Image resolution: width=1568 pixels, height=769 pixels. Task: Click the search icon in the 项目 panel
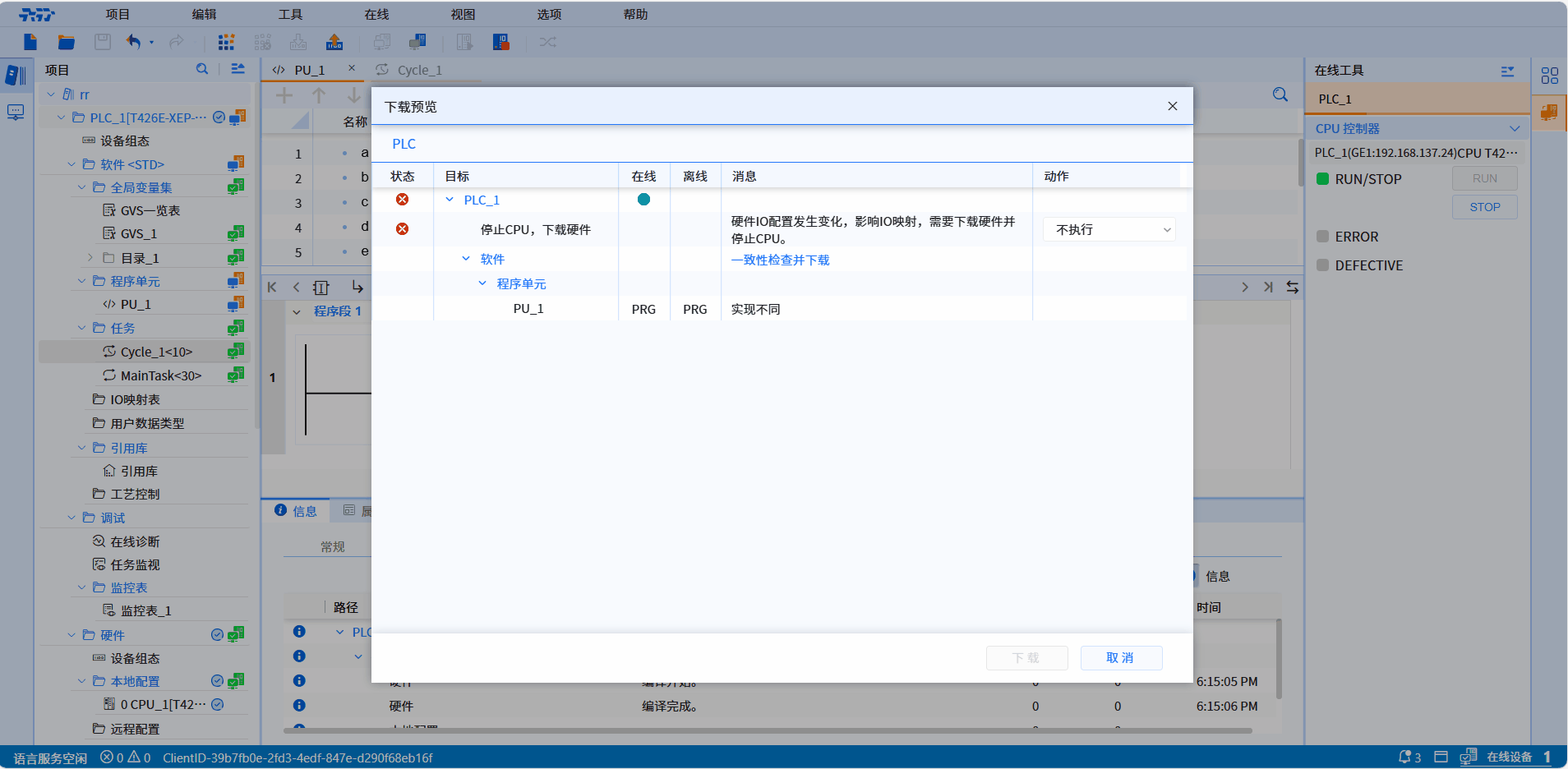point(202,70)
